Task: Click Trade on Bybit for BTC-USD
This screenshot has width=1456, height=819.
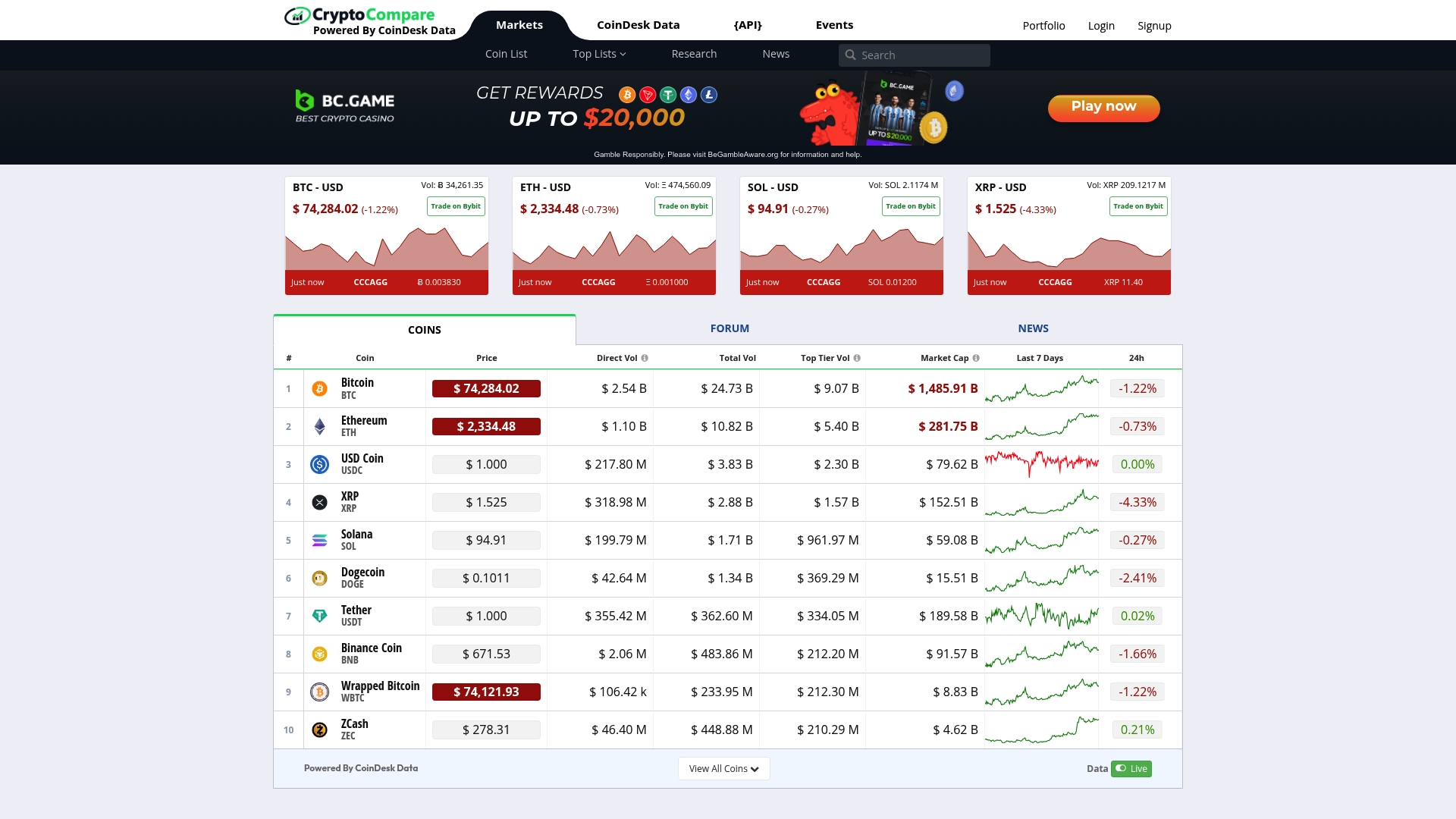Action: pyautogui.click(x=455, y=206)
